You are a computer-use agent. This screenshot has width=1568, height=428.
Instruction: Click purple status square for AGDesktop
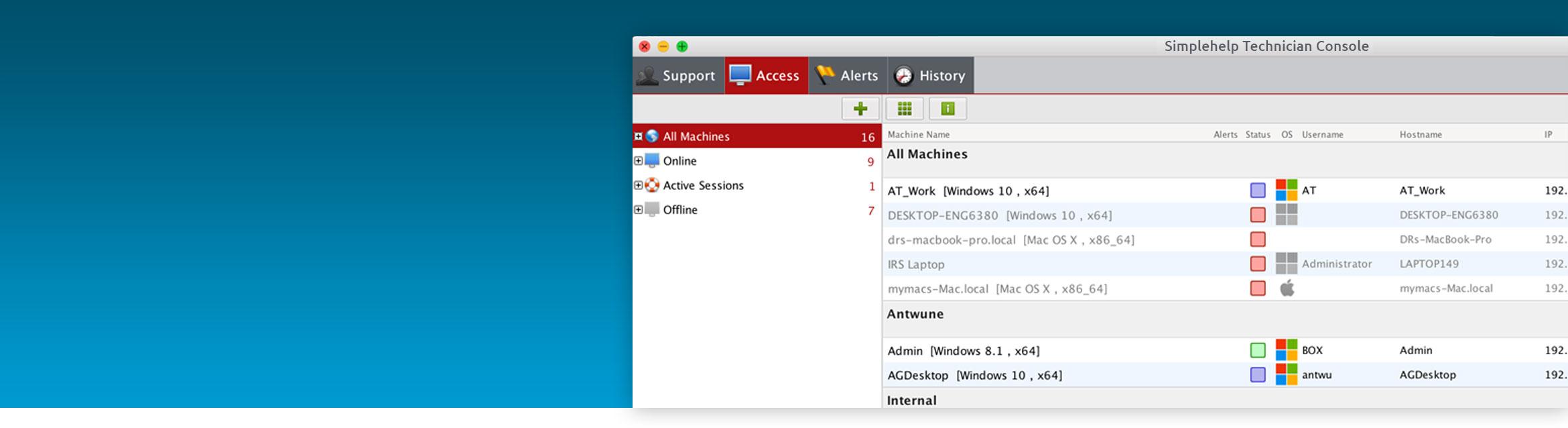1258,374
